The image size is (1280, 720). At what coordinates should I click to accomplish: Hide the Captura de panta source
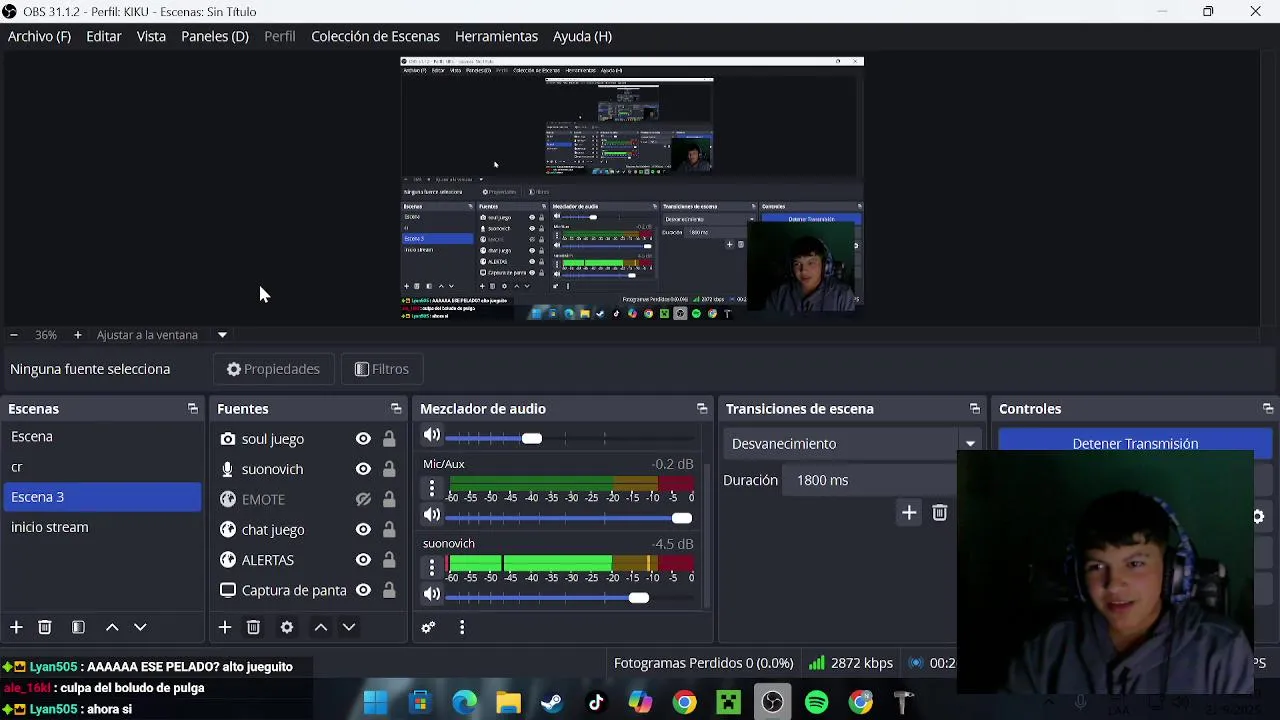tap(363, 590)
